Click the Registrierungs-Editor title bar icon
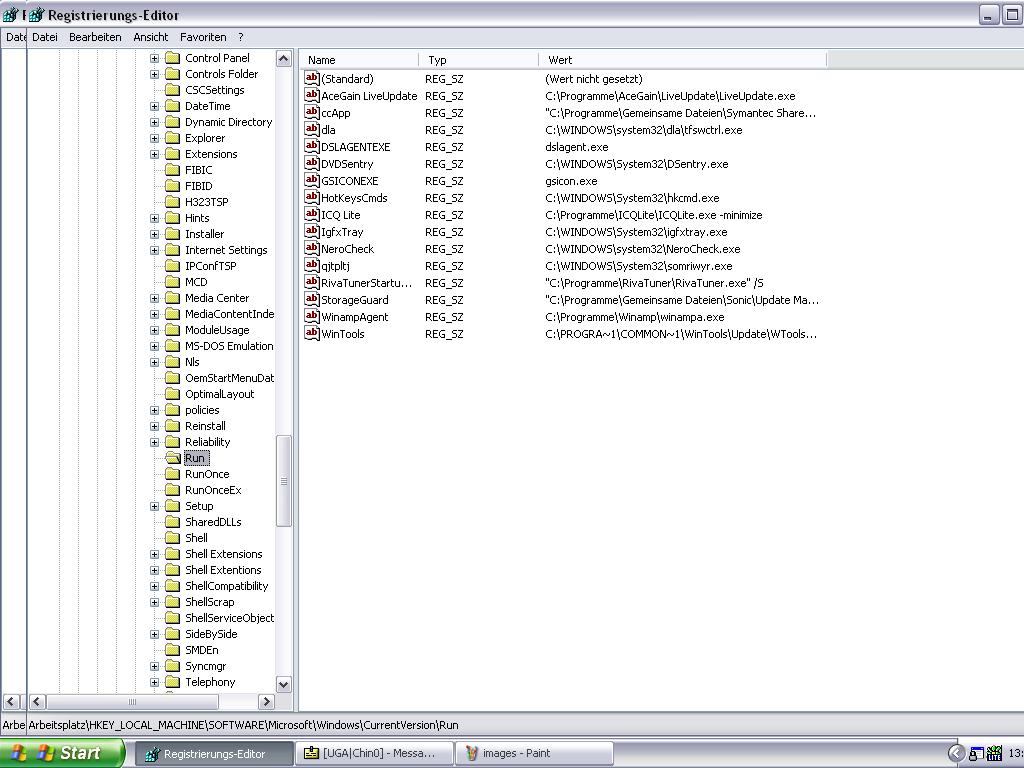 coord(37,14)
